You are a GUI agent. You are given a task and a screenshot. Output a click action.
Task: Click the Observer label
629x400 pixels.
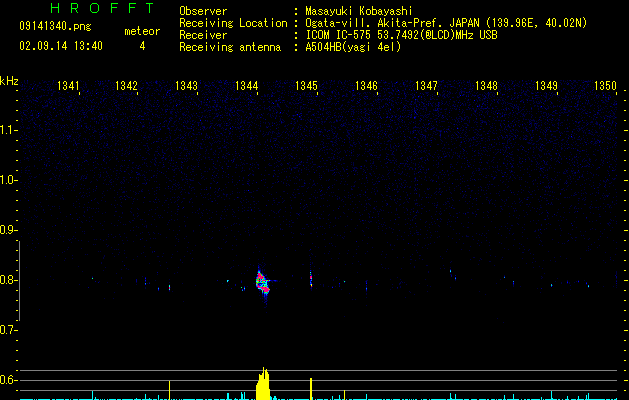coord(203,11)
